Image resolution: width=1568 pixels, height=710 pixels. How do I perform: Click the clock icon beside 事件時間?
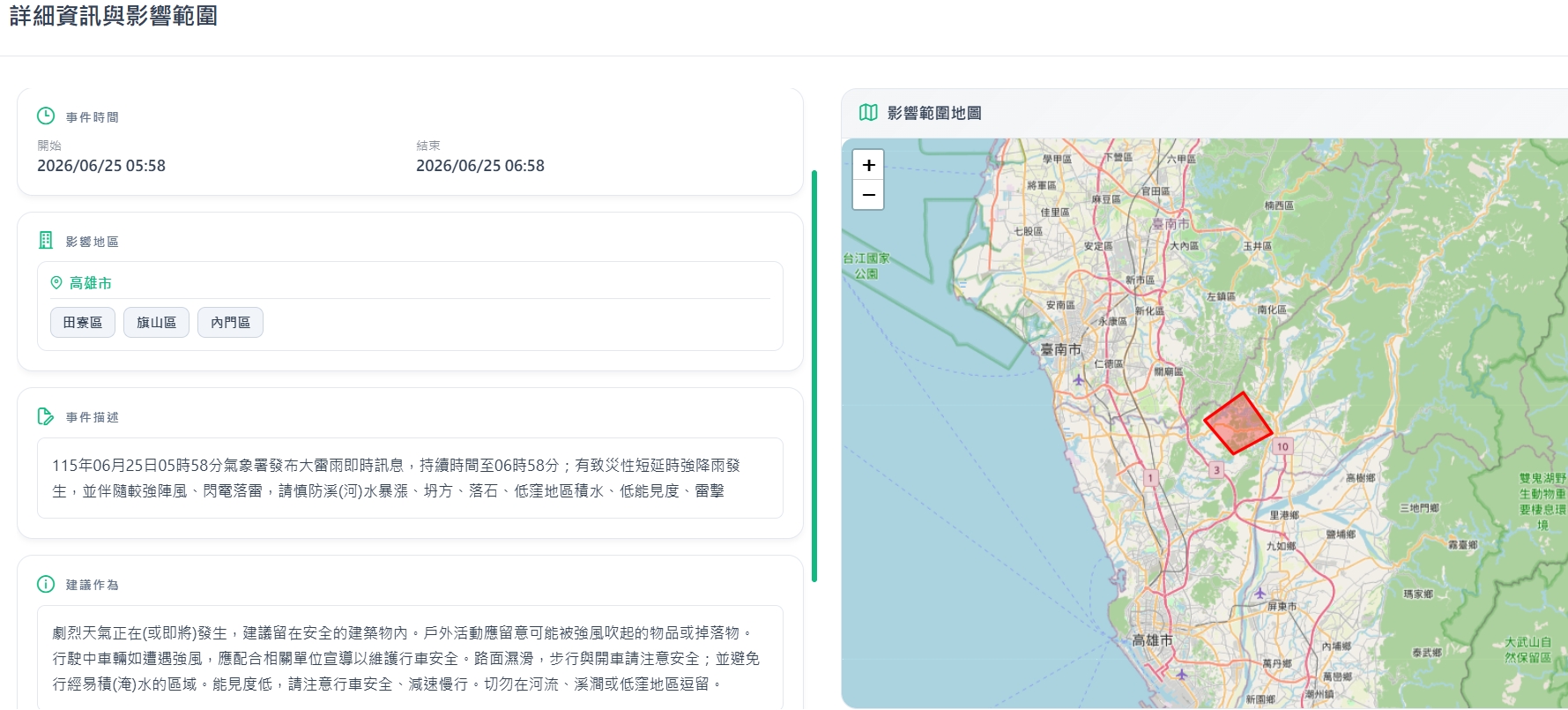pos(46,116)
